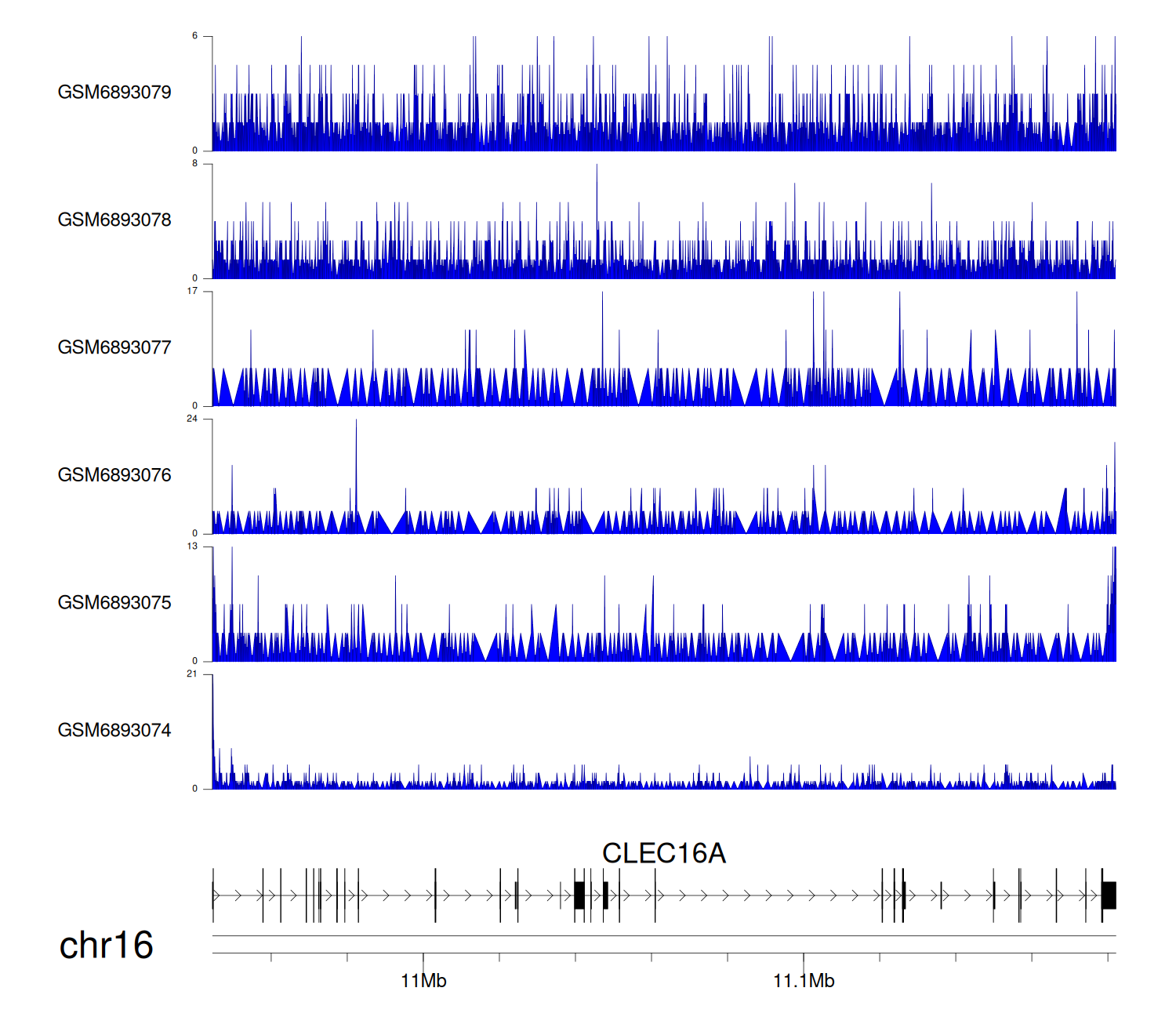Click the GSM6893077 track label
This screenshot has width=1176, height=1035.
pos(114,348)
